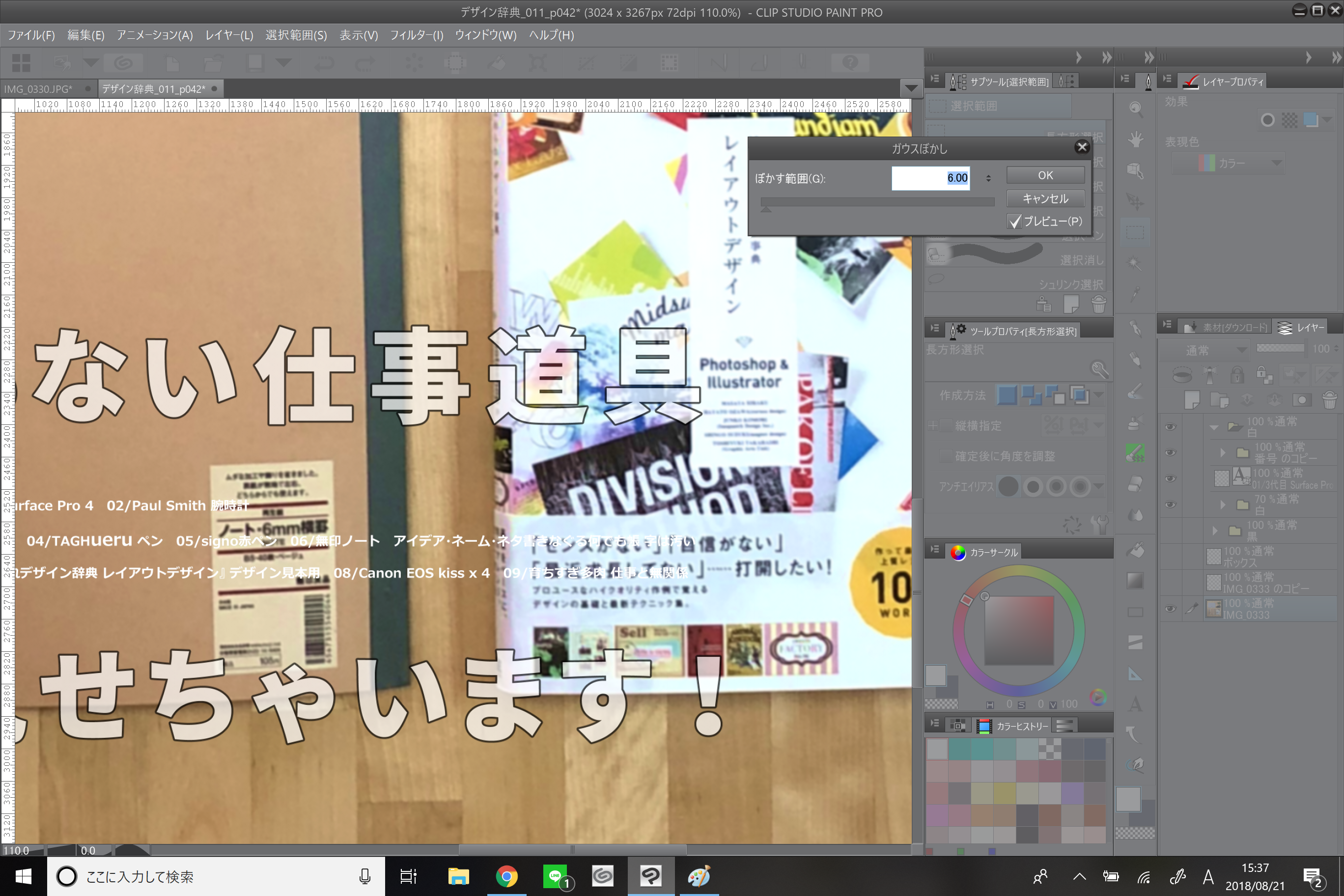
Task: Open File Explorer from the taskbar
Action: 458,876
